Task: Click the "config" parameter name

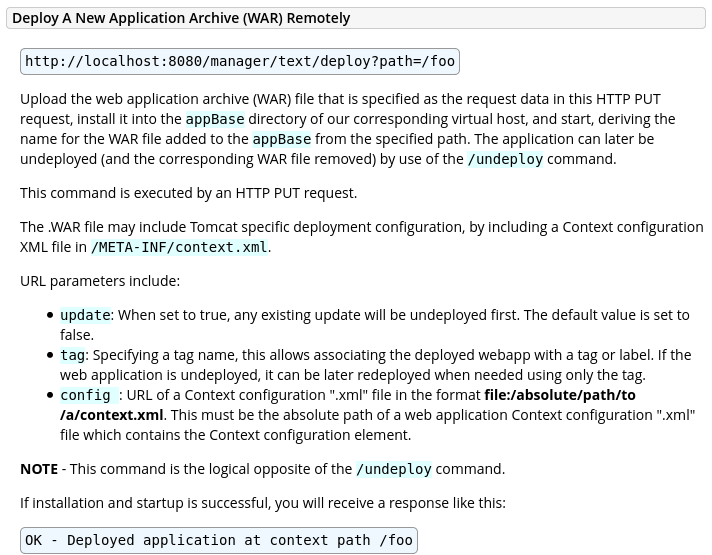Action: tap(85, 395)
